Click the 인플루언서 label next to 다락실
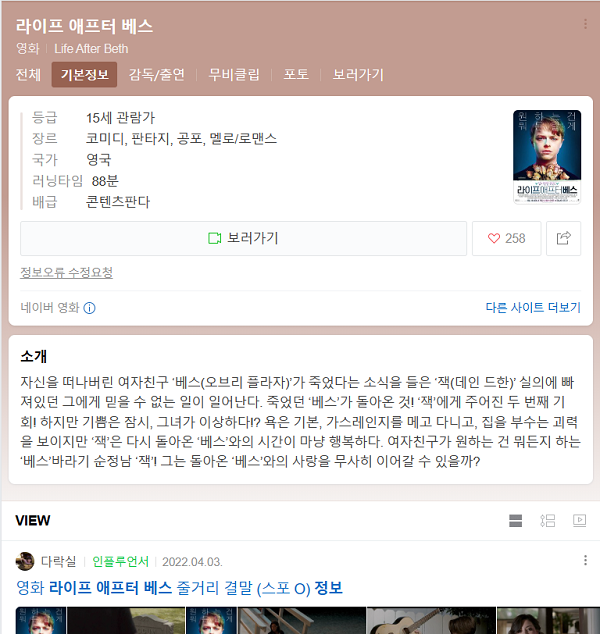The width and height of the screenshot is (600, 634). tap(120, 562)
